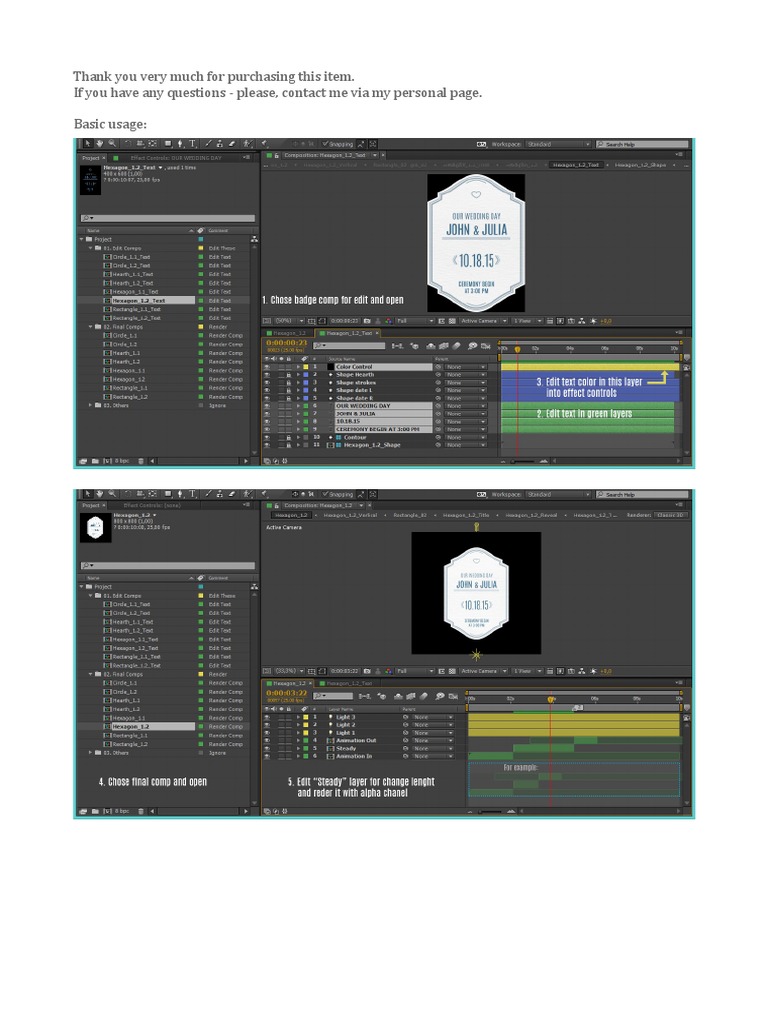Open the (50%) magnification dropdown

point(291,321)
